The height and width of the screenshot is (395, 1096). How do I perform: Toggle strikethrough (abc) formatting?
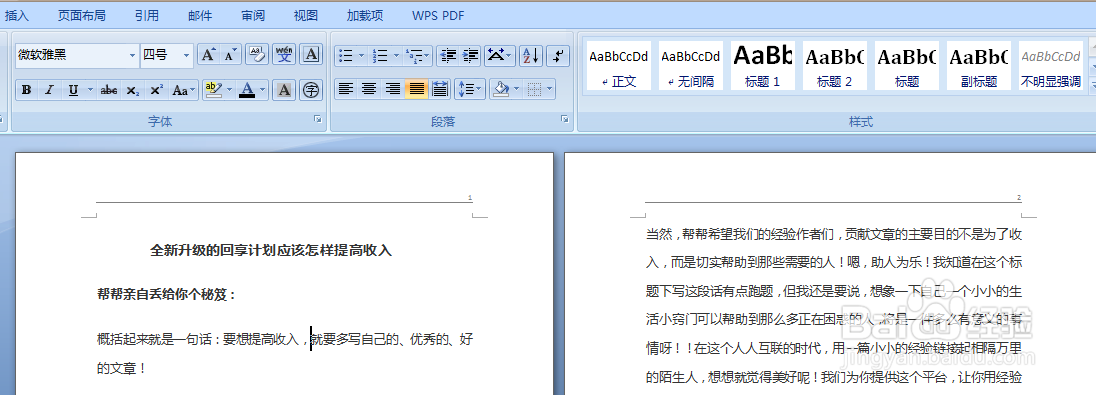click(x=108, y=89)
